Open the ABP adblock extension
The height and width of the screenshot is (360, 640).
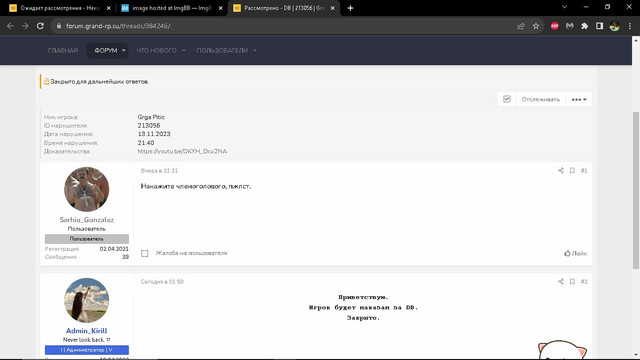point(555,26)
